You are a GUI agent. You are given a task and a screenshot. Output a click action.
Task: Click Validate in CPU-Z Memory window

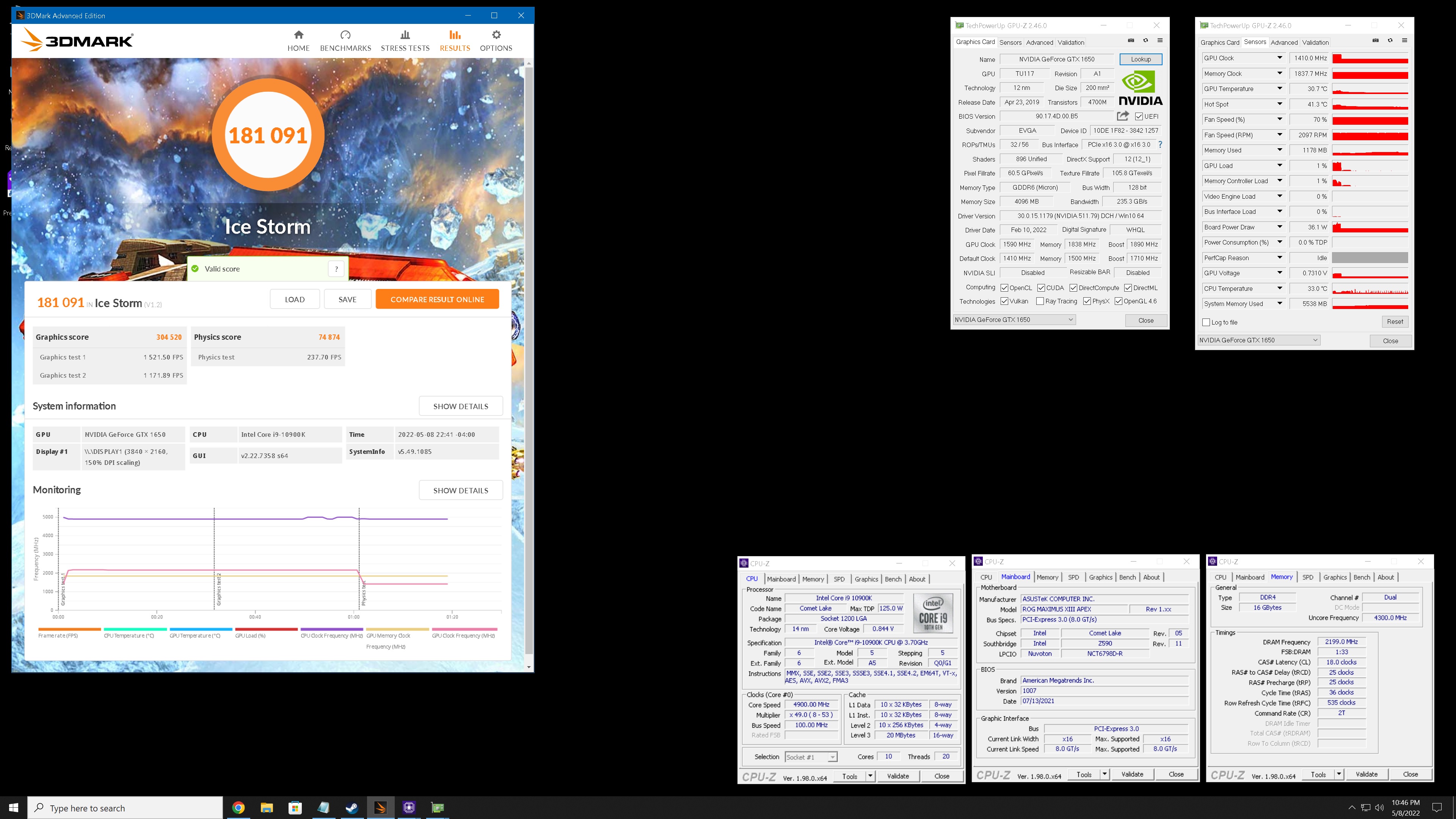coord(1366,774)
